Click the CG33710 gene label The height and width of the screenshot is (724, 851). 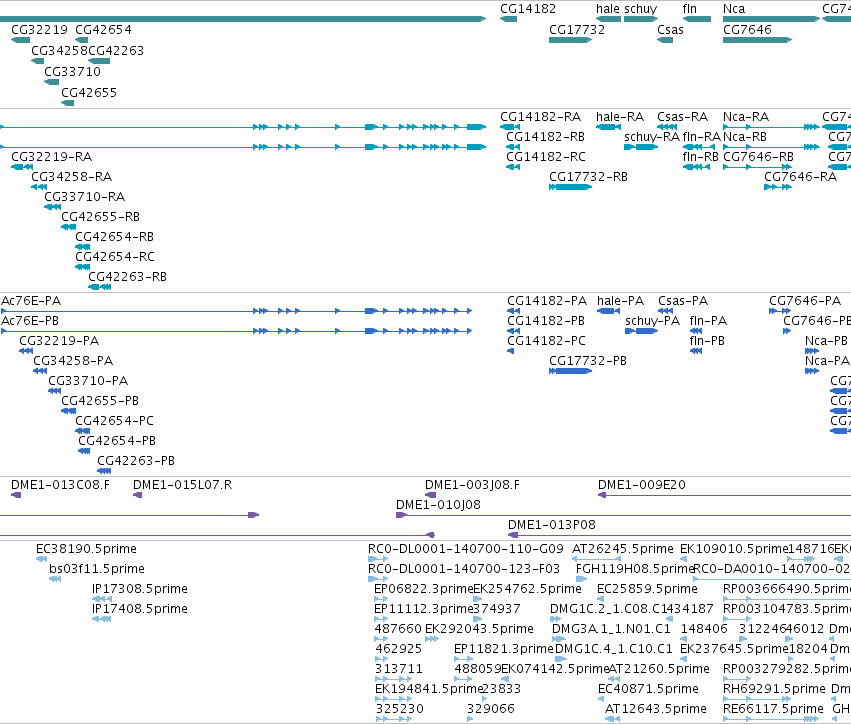click(x=72, y=72)
